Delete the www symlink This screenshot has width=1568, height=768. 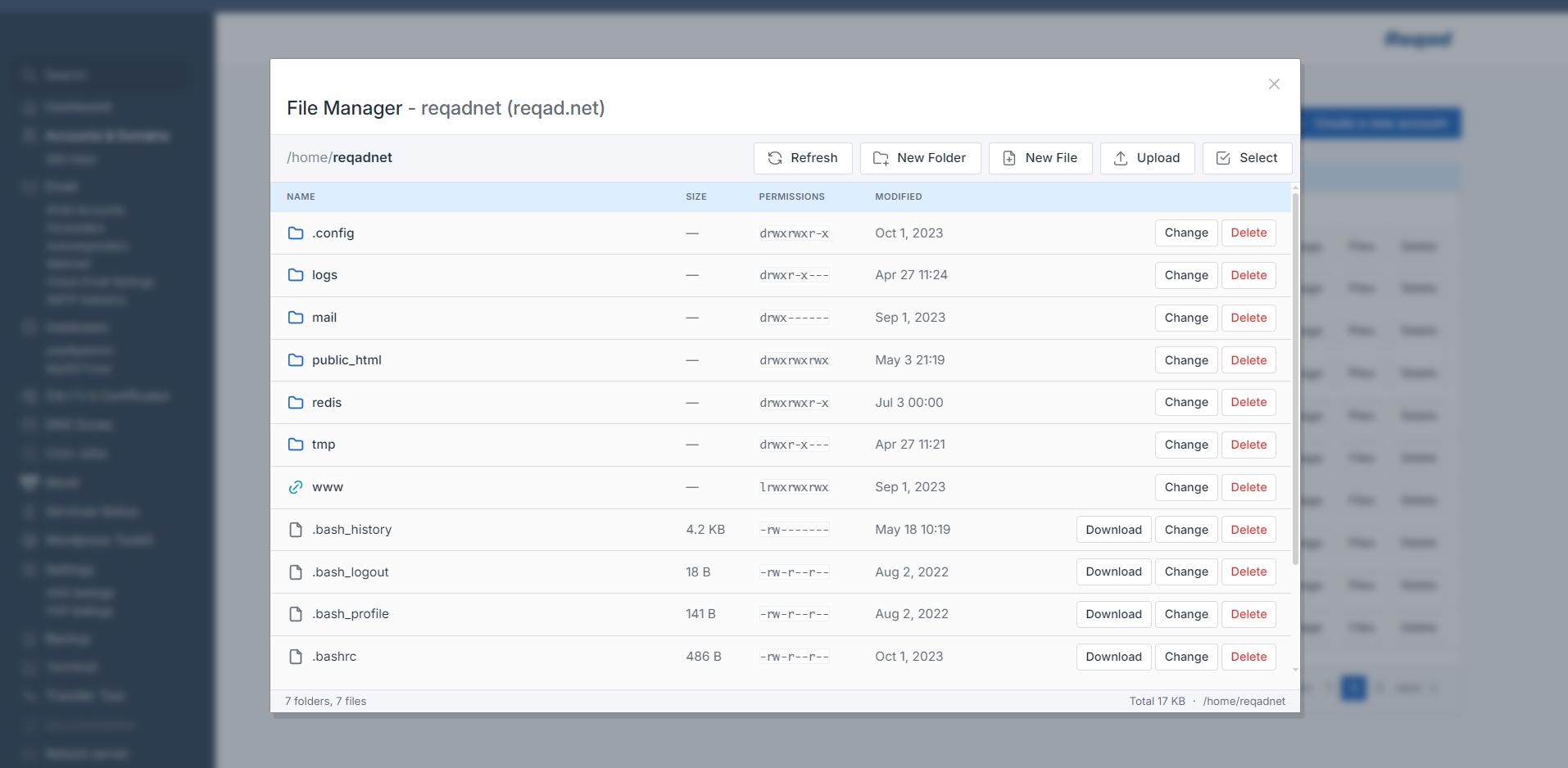1249,487
